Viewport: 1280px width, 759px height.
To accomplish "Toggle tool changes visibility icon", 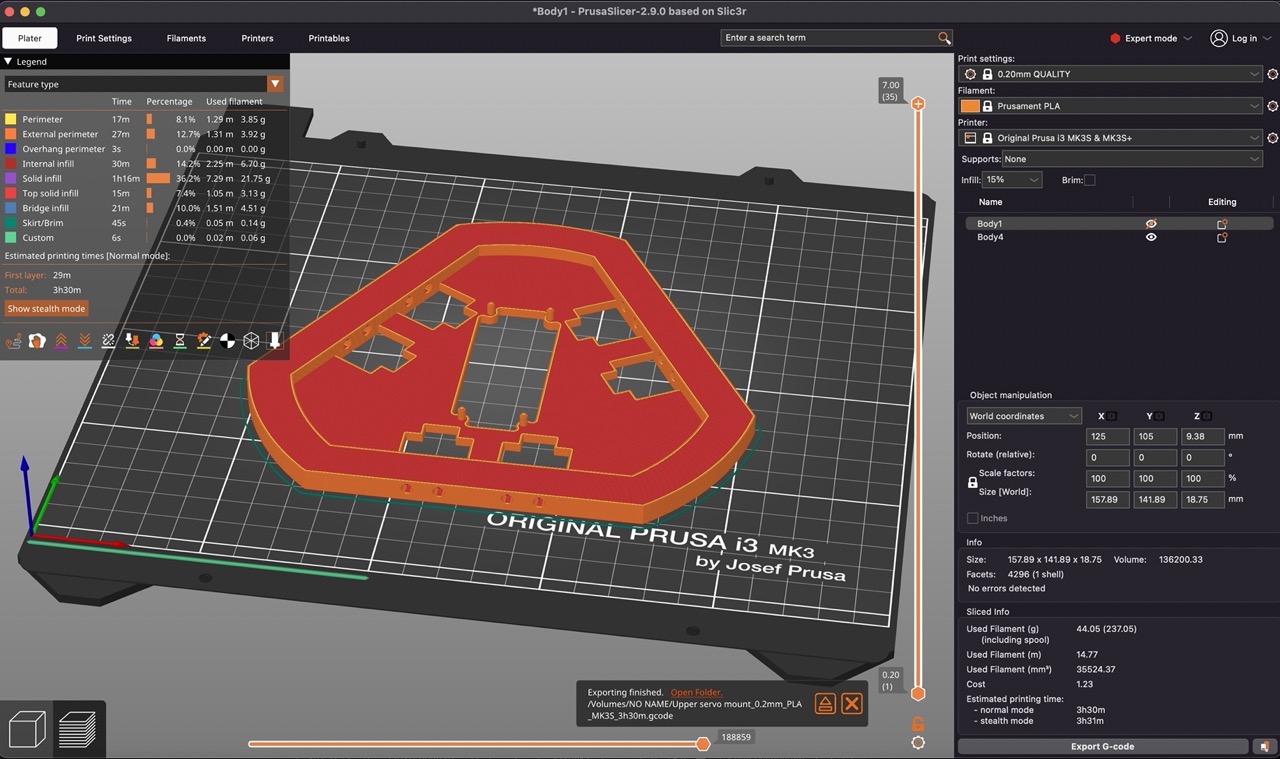I will coord(132,341).
